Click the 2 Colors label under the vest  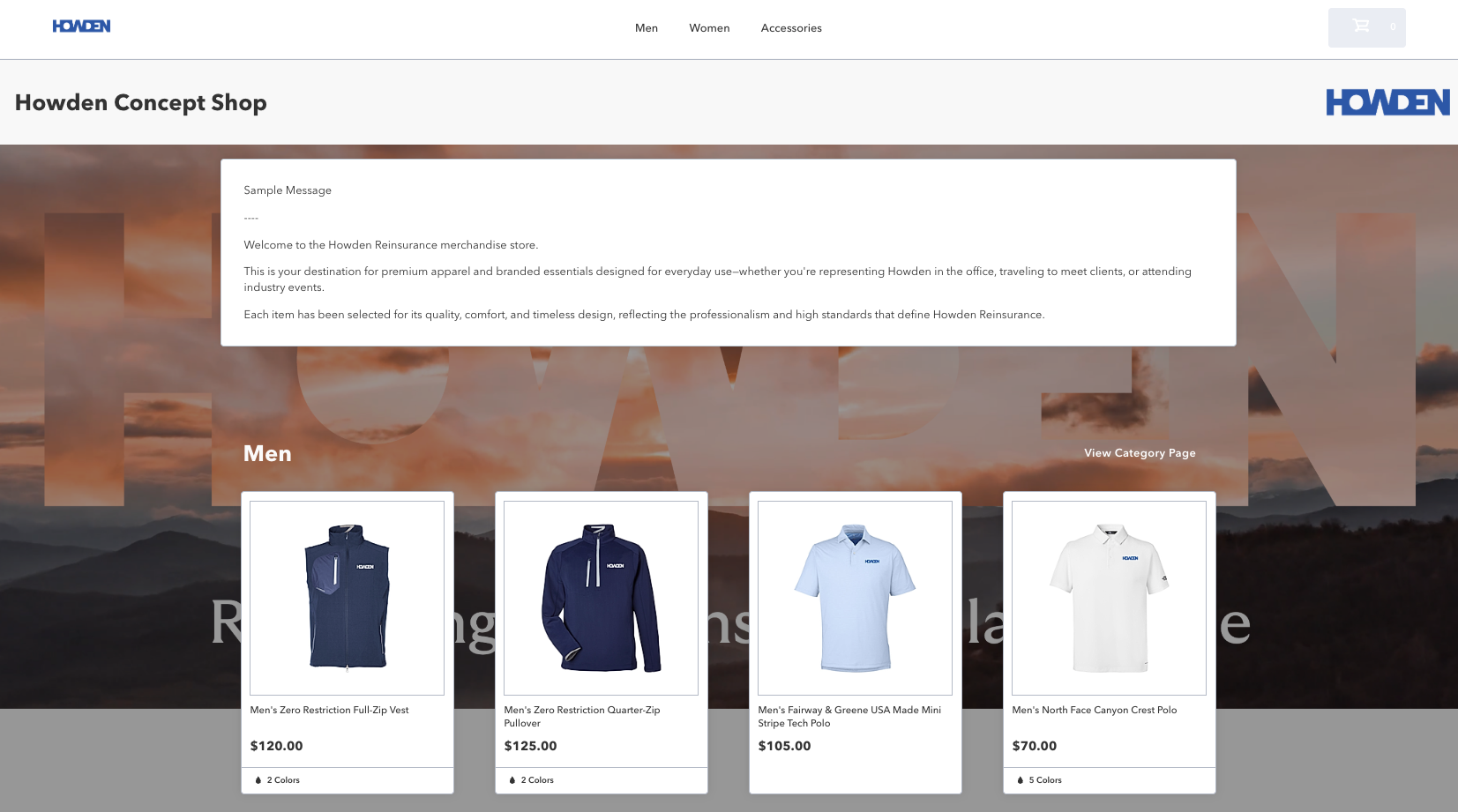(x=283, y=780)
